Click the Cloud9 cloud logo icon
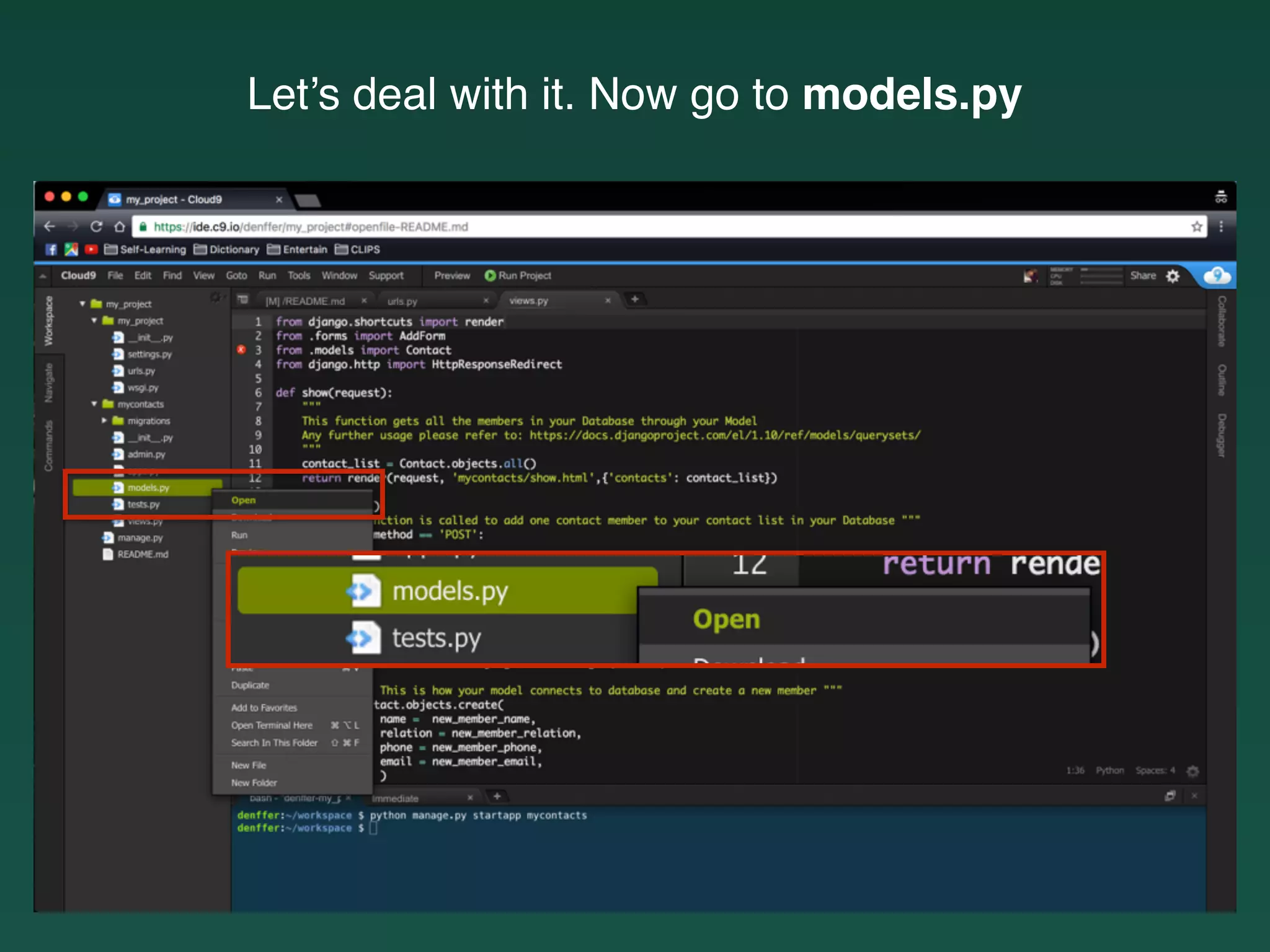The width and height of the screenshot is (1270, 952). pyautogui.click(x=1217, y=276)
